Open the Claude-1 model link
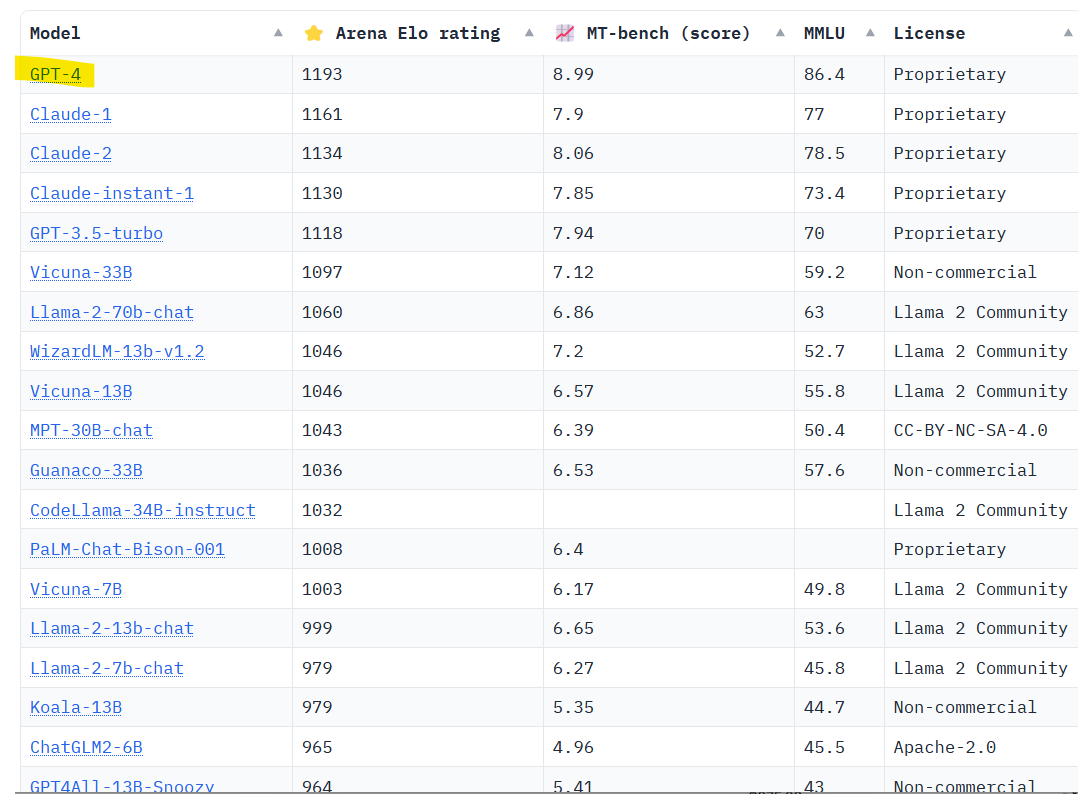This screenshot has width=1078, height=794. (x=70, y=114)
